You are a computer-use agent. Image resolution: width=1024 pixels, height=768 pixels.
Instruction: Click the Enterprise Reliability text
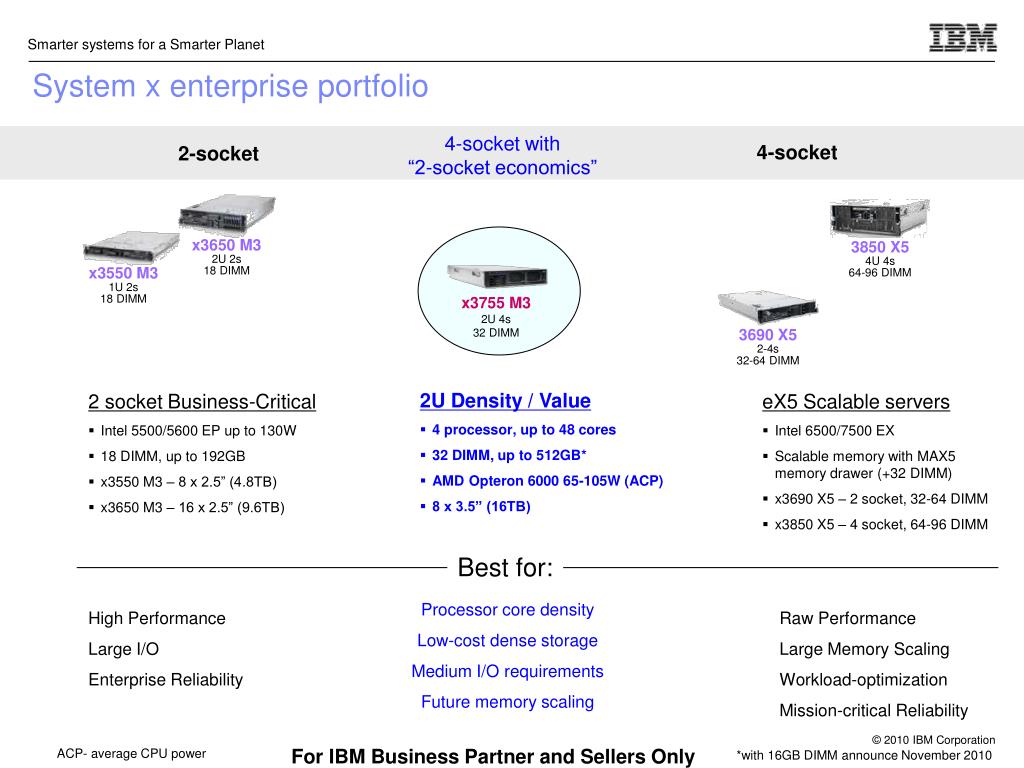point(165,680)
